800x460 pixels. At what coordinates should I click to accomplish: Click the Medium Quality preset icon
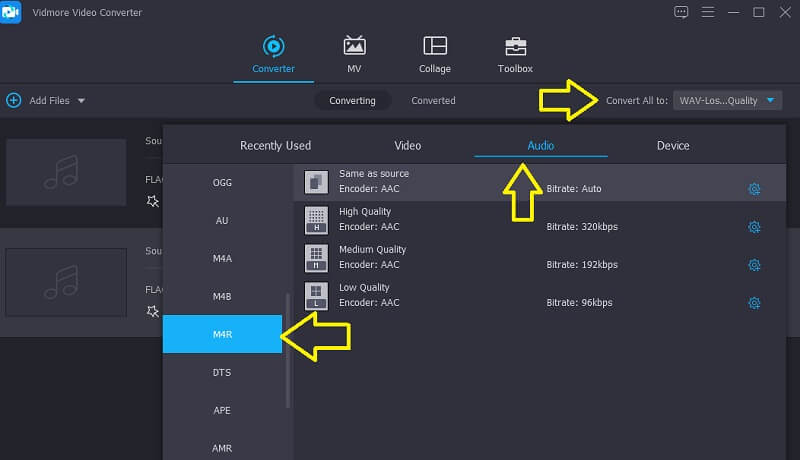[x=316, y=258]
